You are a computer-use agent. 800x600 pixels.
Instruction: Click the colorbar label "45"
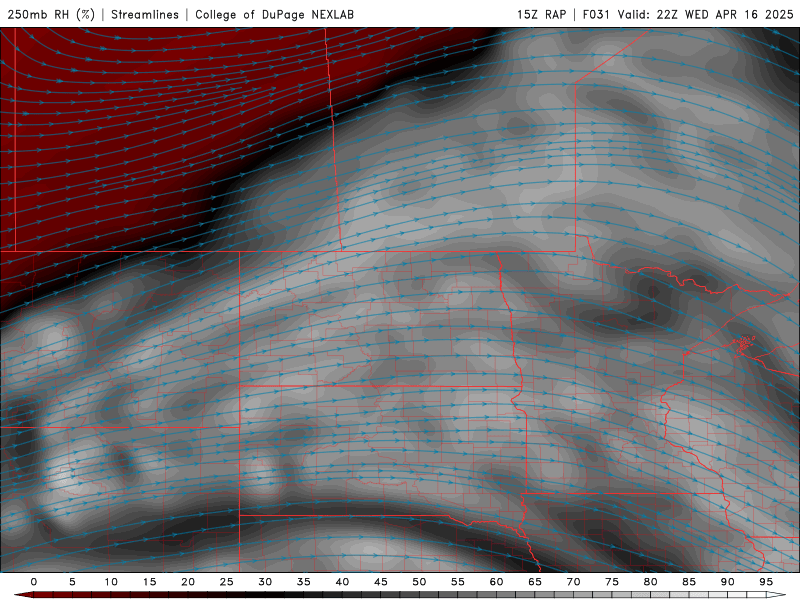[x=381, y=582]
